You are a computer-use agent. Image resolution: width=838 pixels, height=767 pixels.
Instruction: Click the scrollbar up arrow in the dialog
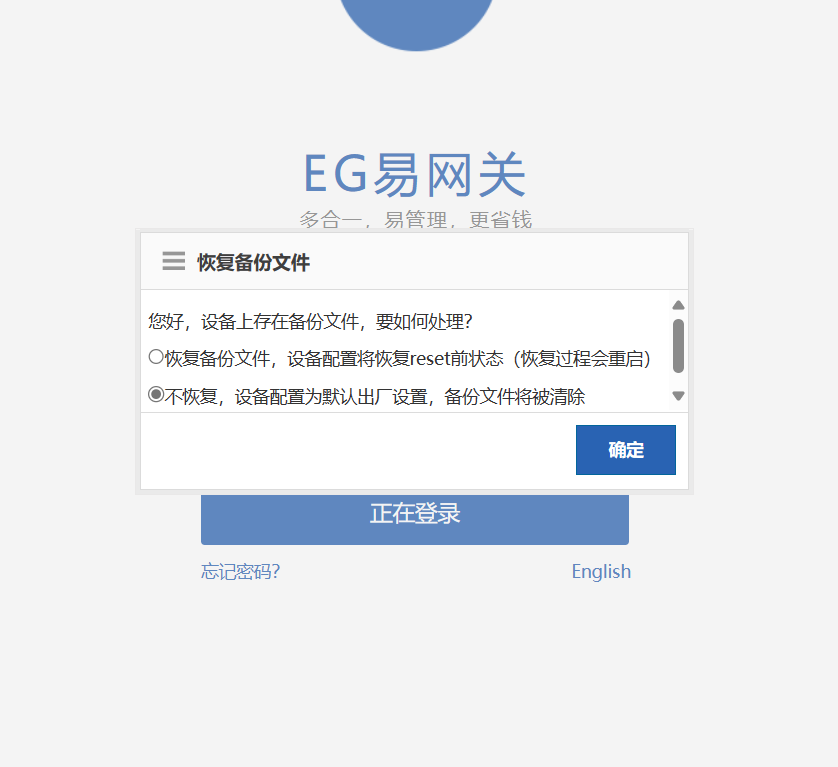click(x=678, y=305)
